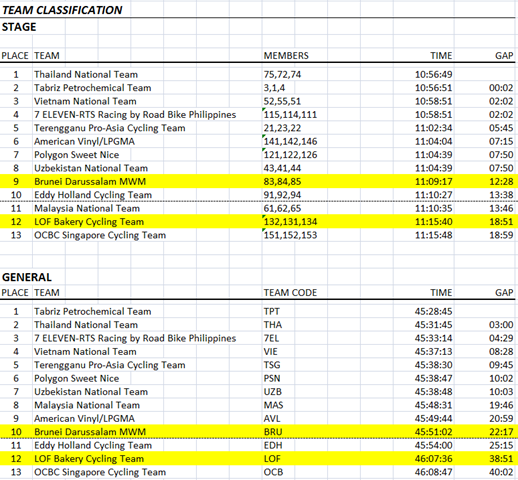
Task: Click the Thailand National Team stage row
Action: coord(259,74)
